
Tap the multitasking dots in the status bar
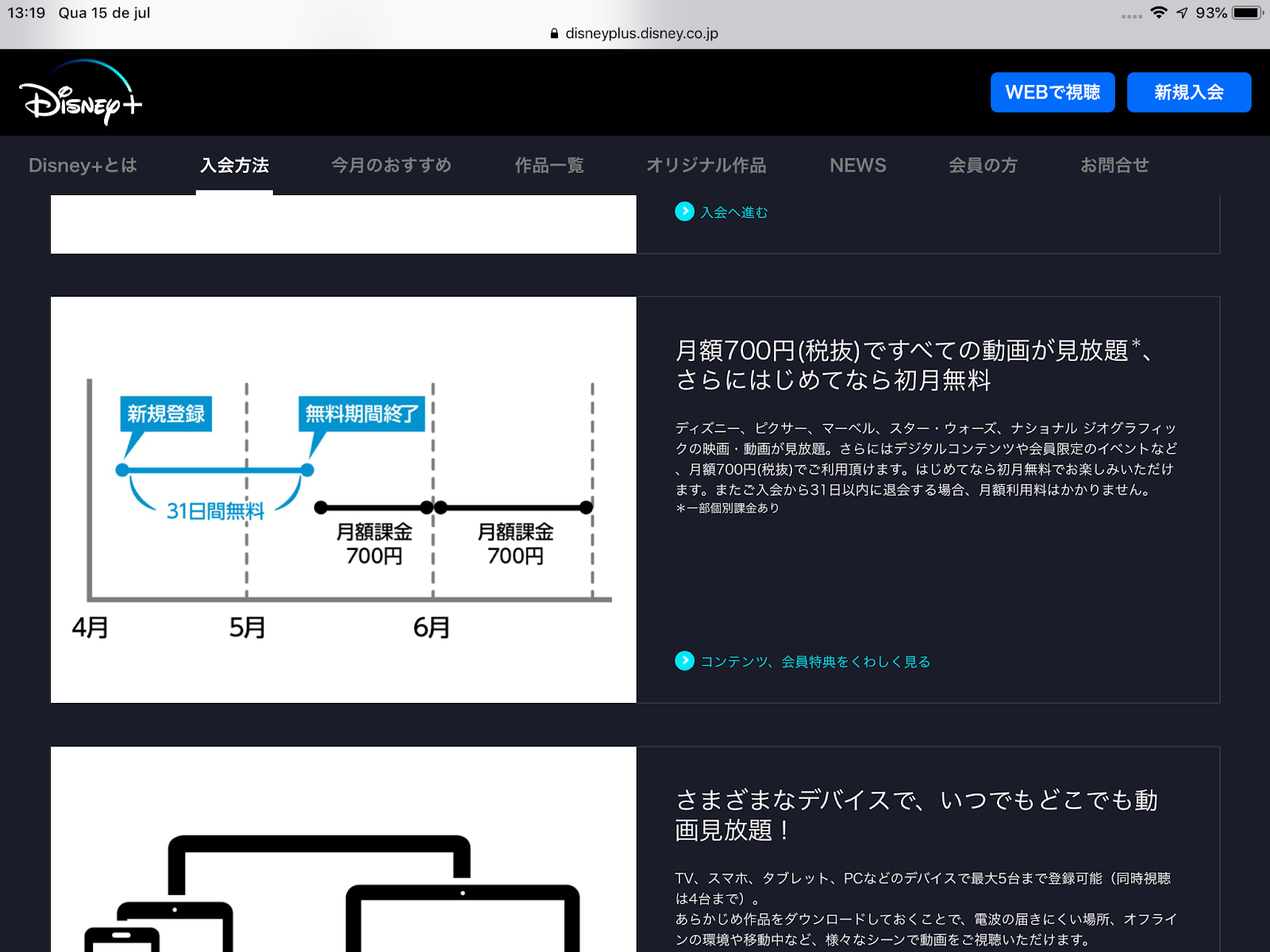pyautogui.click(x=1132, y=16)
